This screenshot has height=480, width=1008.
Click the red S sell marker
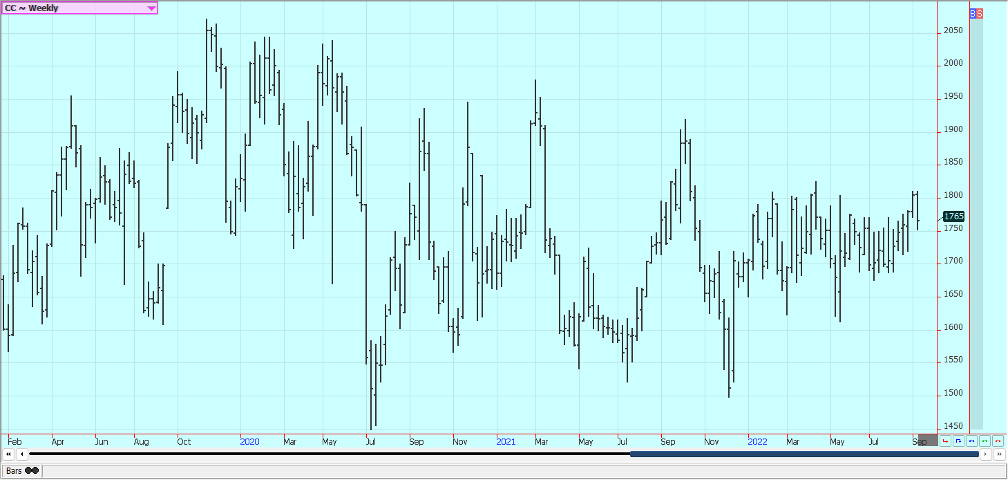[x=979, y=13]
